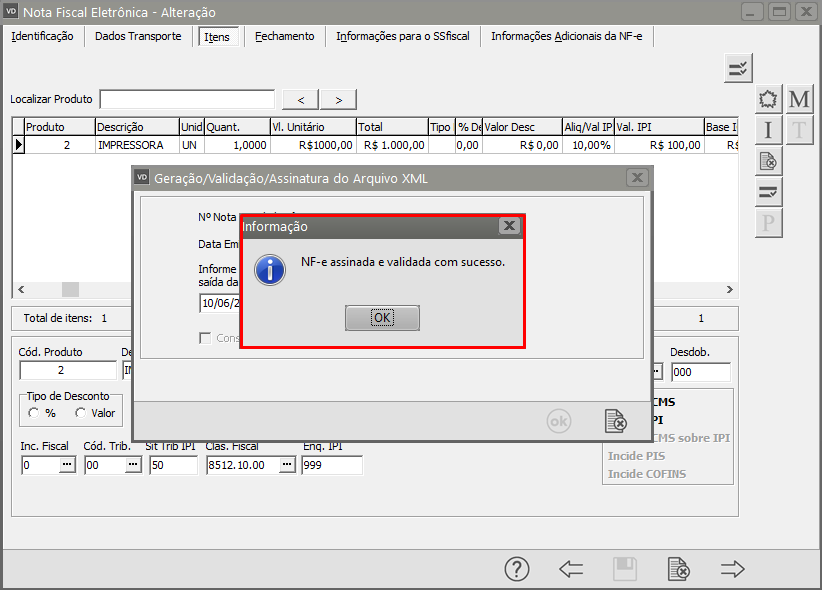Click the gear icon in the side toolbar
Screen dimensions: 822x590
point(768,99)
